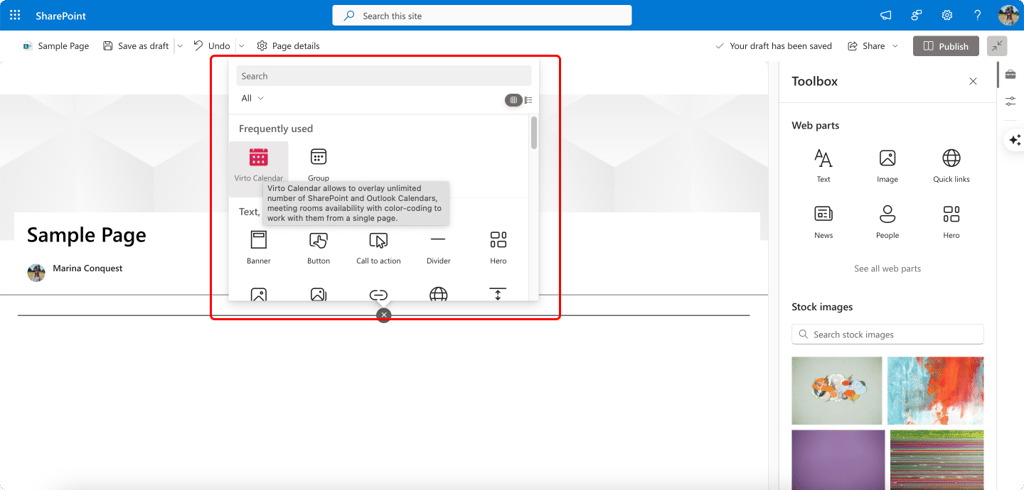Select the floral stock image thumbnail

click(837, 391)
